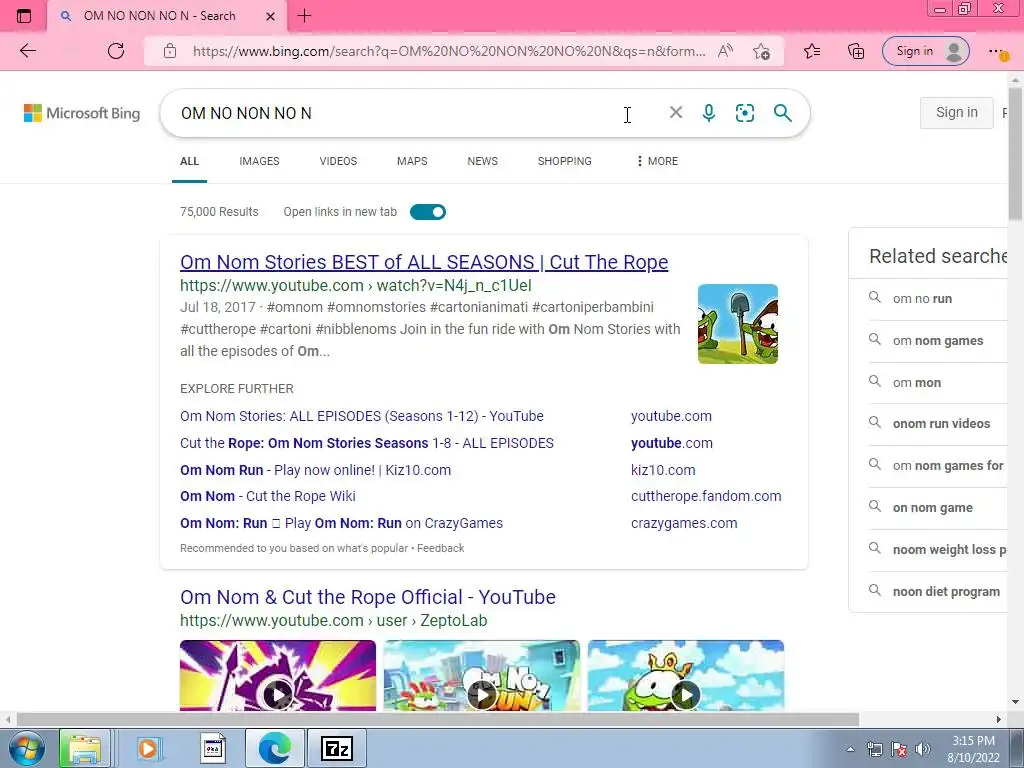Open Om Nom: Run on CrazyGames link
Screen dimensions: 1024x768
click(342, 523)
